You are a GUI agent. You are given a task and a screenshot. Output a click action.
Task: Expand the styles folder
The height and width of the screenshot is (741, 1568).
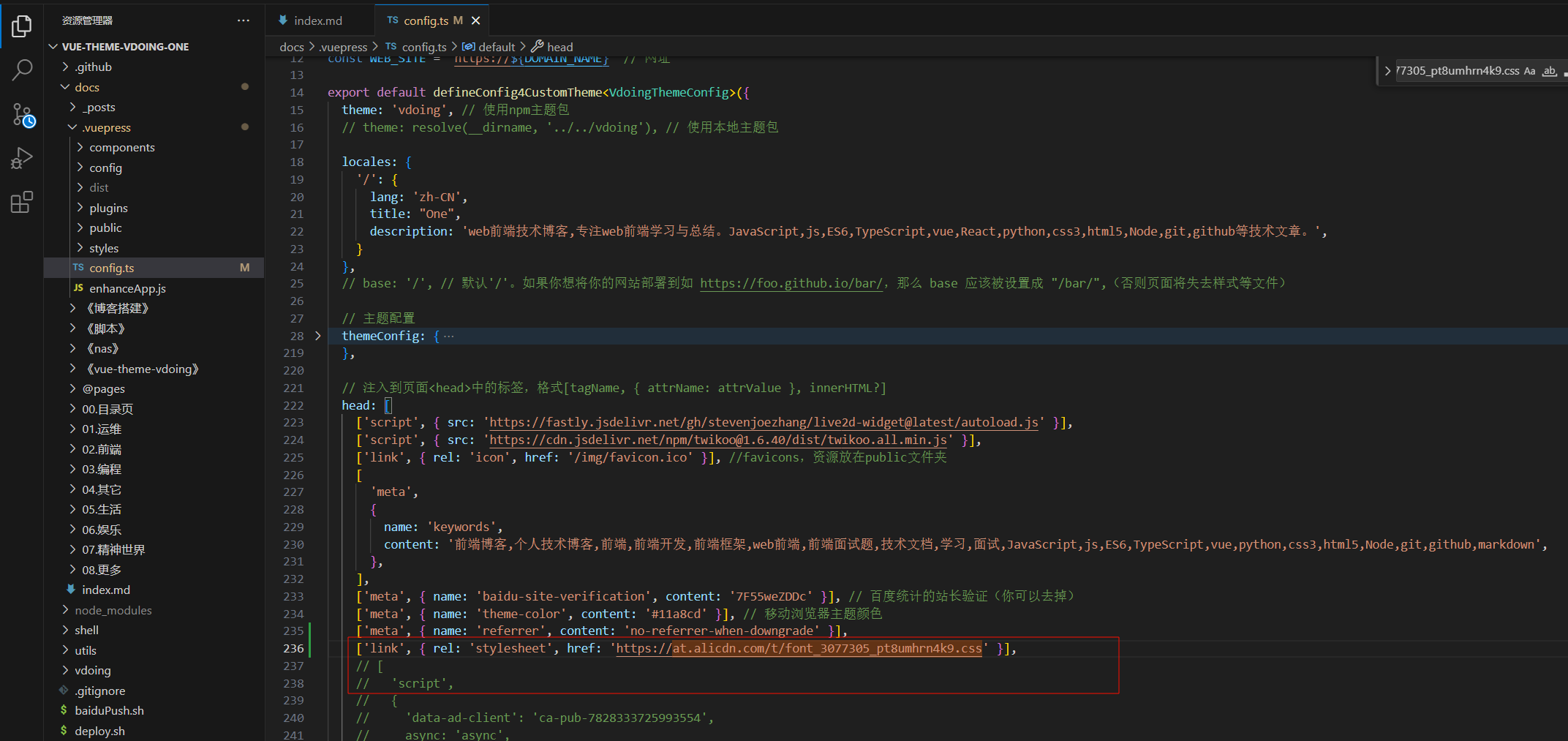(80, 248)
